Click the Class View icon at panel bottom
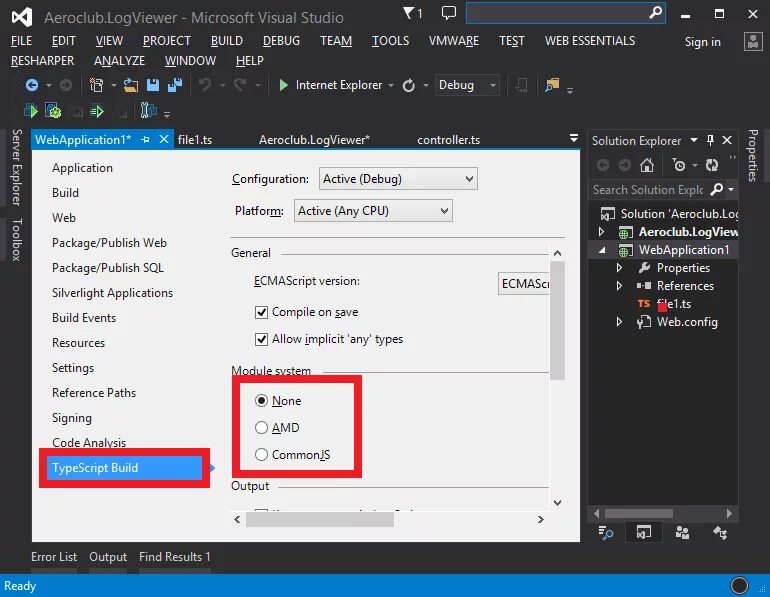 pyautogui.click(x=720, y=533)
